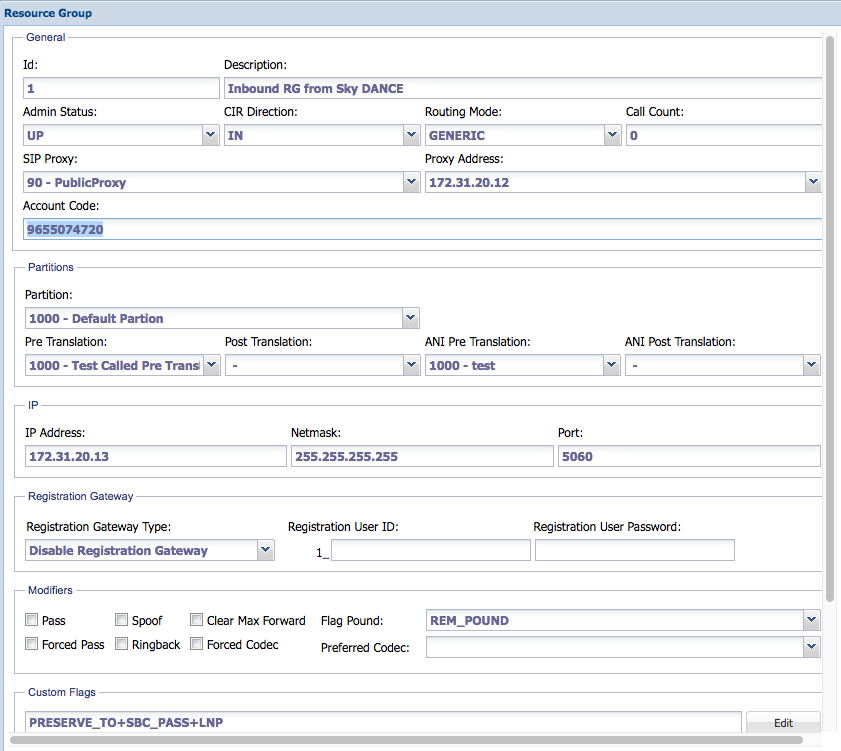Click the General section label
The width and height of the screenshot is (841, 751).
point(46,37)
